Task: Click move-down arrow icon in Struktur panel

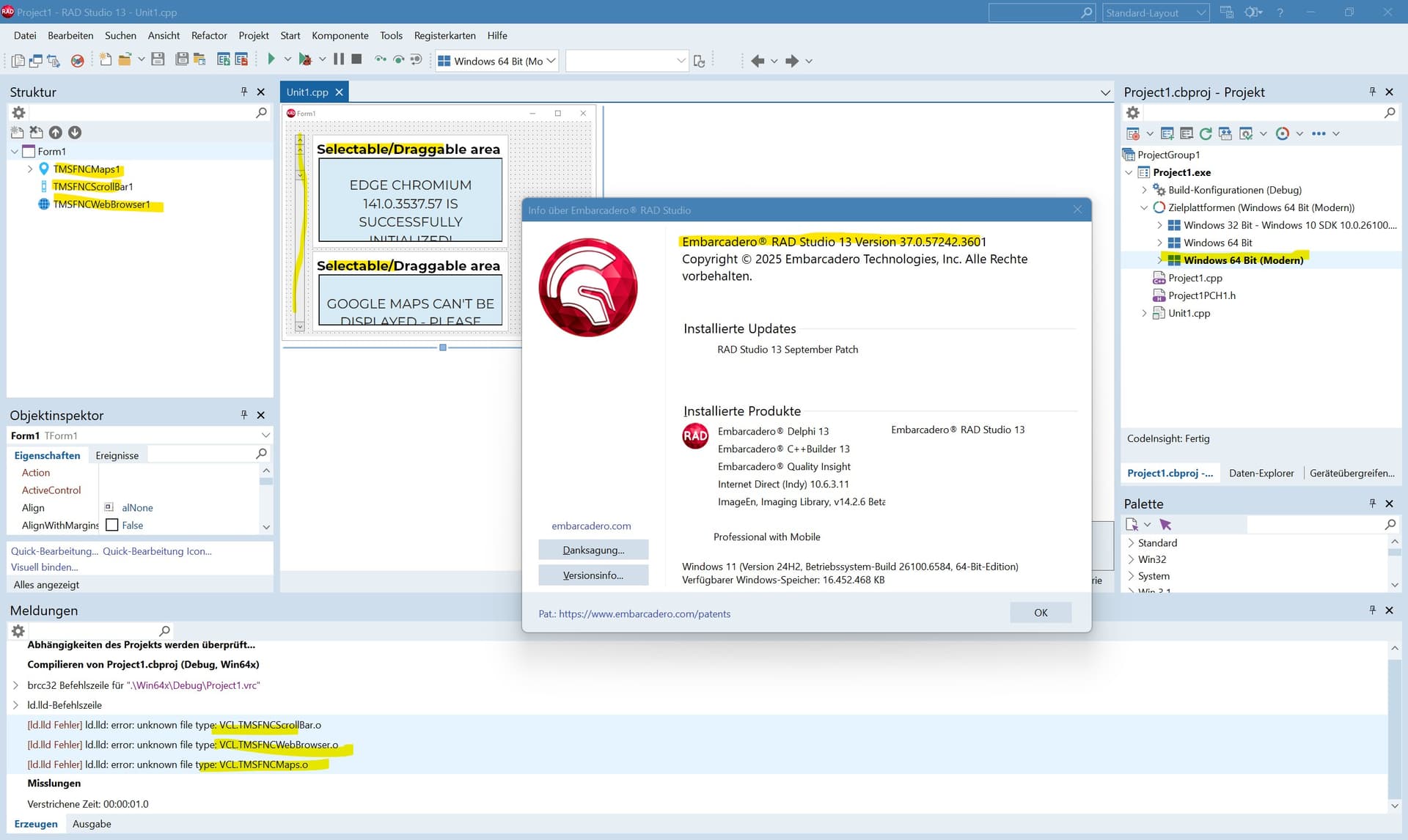Action: (75, 133)
